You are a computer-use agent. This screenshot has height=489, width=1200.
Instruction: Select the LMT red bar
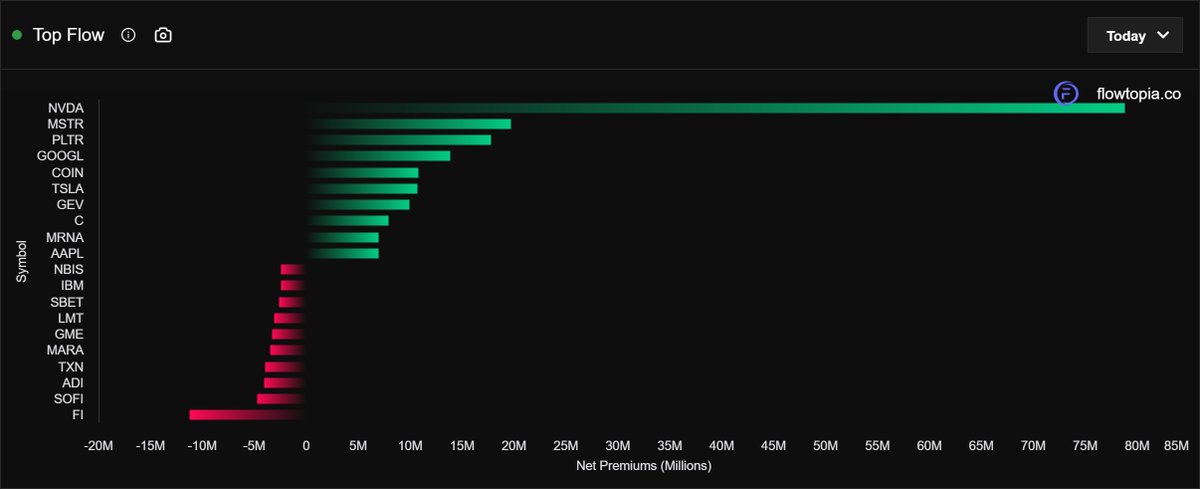[x=290, y=318]
